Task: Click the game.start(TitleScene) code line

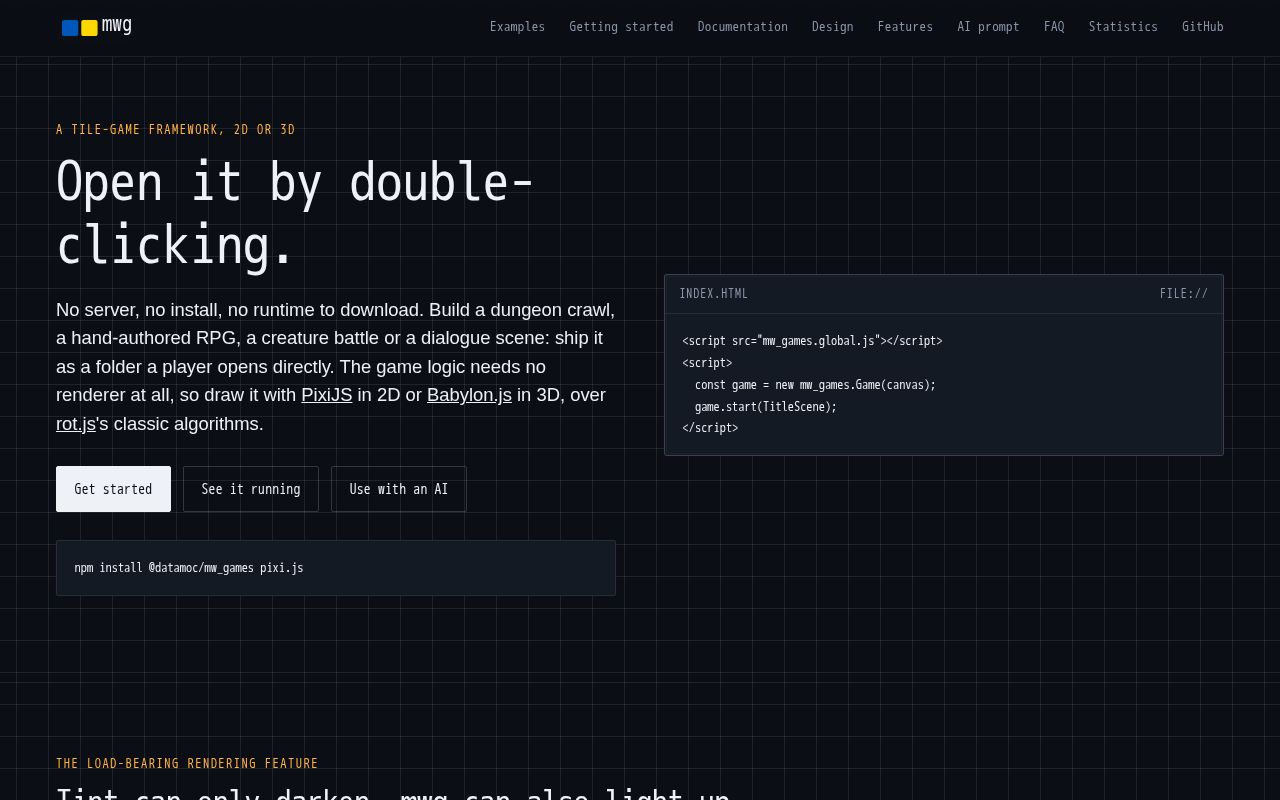Action: (766, 407)
